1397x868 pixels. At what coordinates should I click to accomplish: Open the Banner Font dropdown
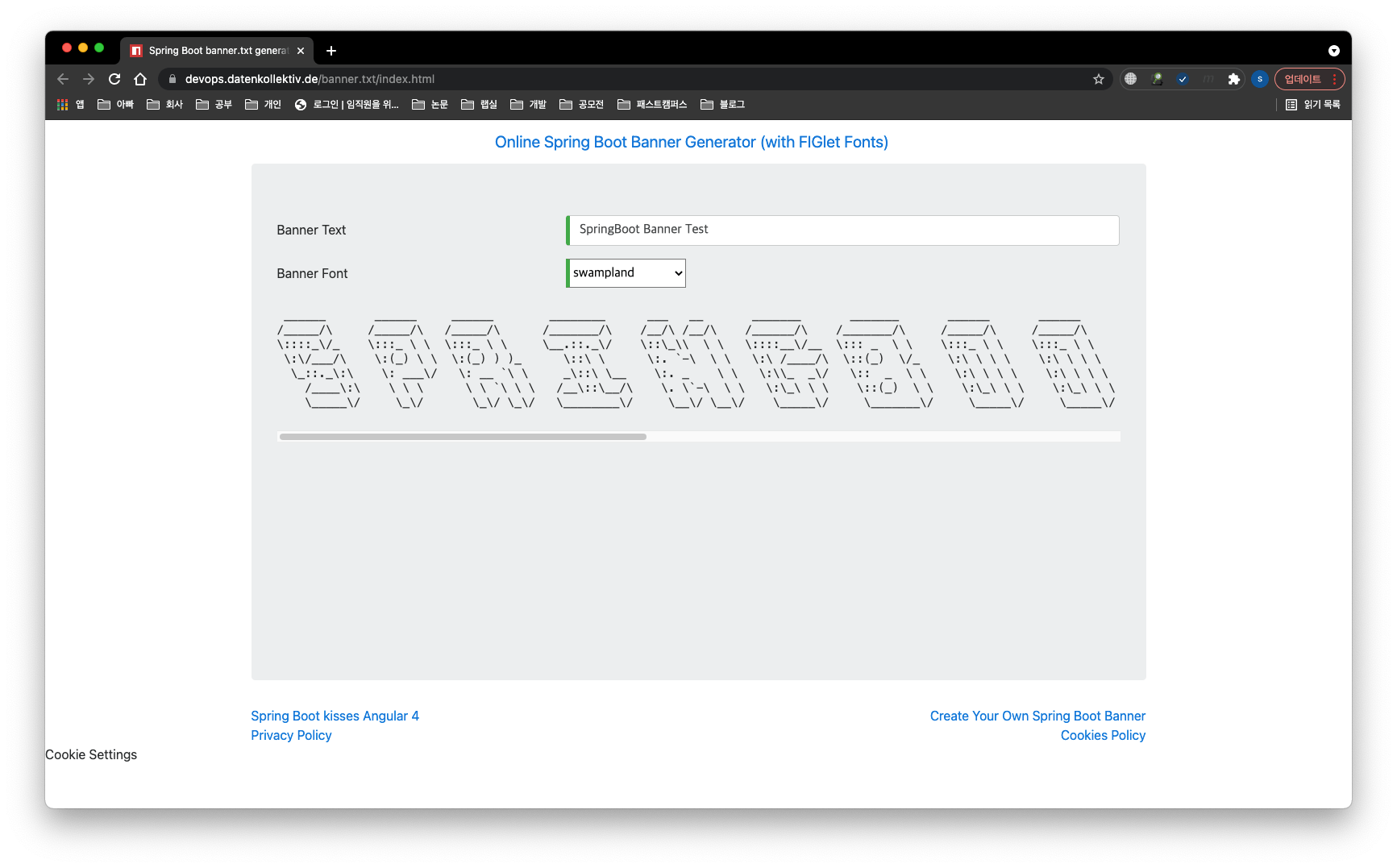coord(625,272)
